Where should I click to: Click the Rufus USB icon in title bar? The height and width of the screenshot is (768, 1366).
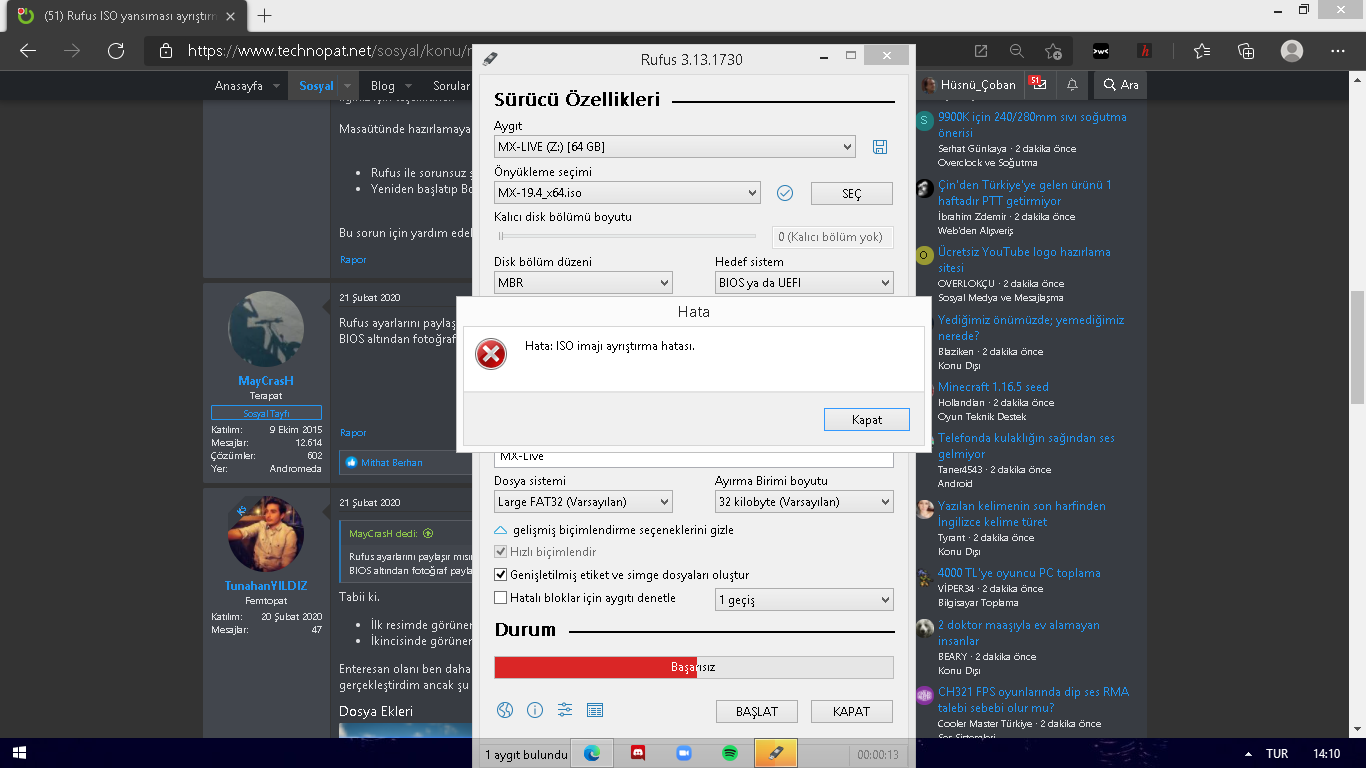(x=490, y=59)
